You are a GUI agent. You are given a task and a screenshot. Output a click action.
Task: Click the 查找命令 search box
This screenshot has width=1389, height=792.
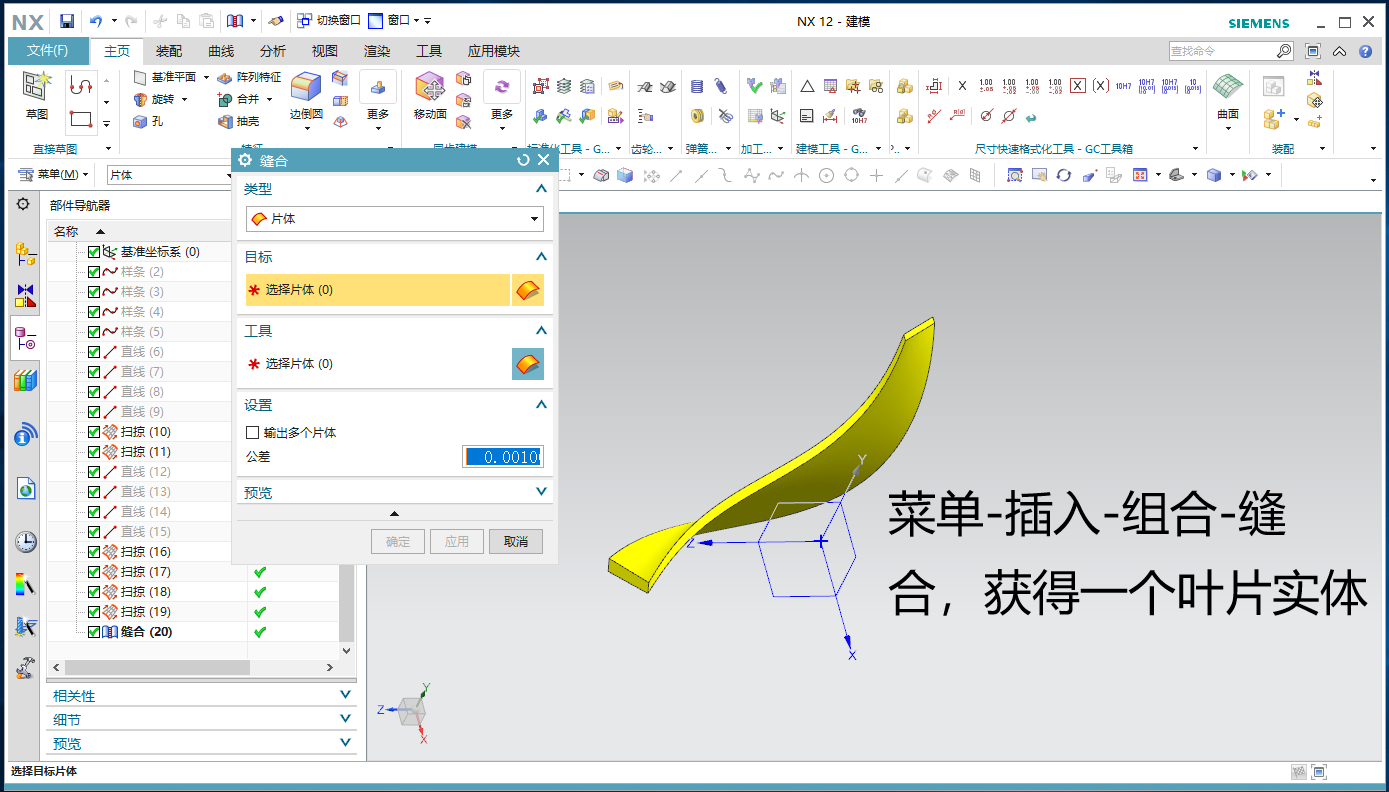(1222, 51)
